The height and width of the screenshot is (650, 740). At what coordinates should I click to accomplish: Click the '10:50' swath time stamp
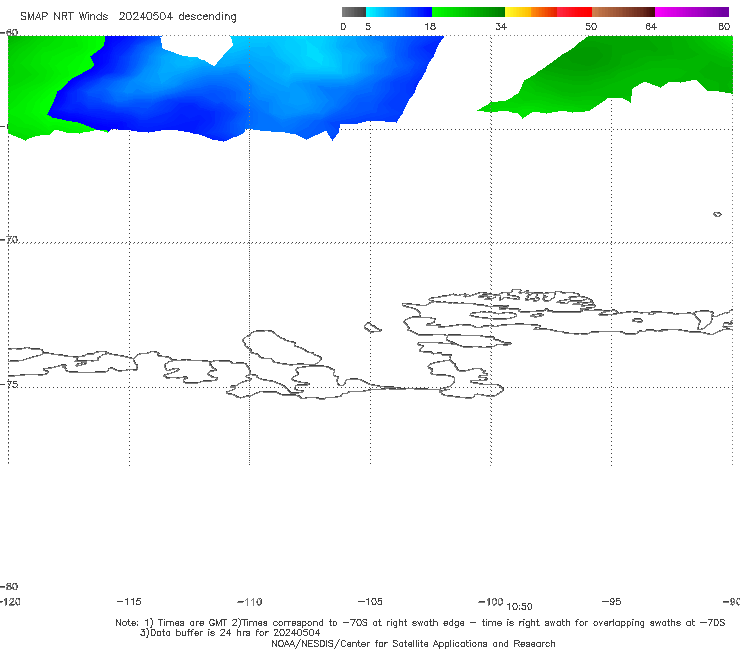click(519, 607)
